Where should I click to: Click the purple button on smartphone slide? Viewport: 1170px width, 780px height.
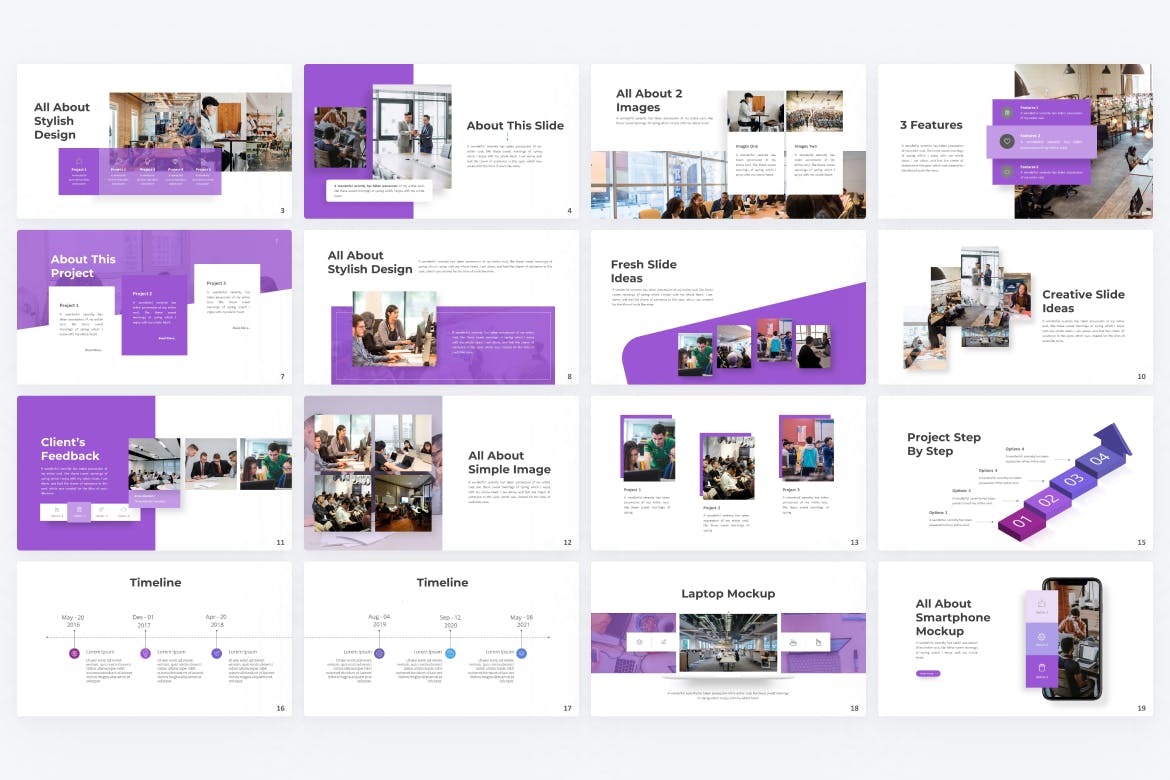pyautogui.click(x=927, y=673)
